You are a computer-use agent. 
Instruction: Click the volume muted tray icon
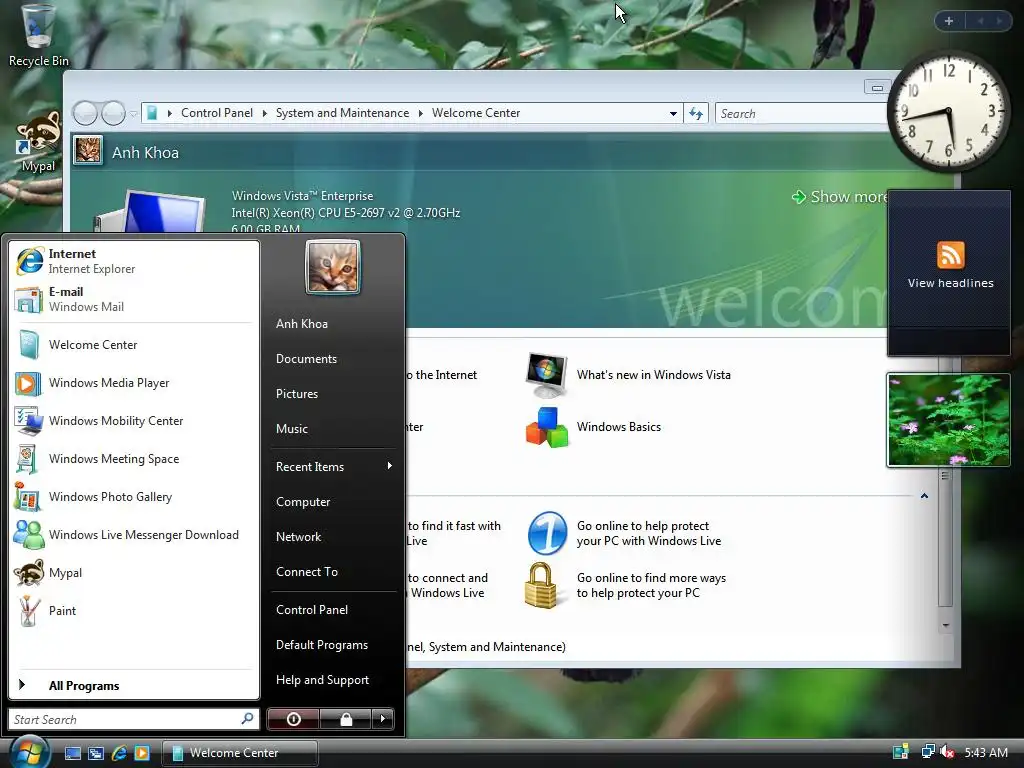point(947,752)
